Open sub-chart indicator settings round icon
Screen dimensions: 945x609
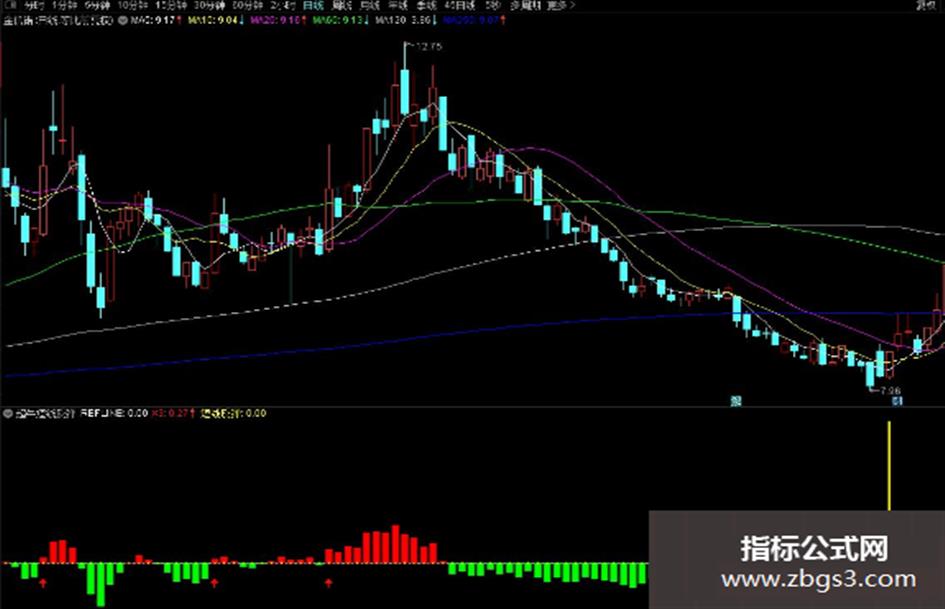pos(8,414)
